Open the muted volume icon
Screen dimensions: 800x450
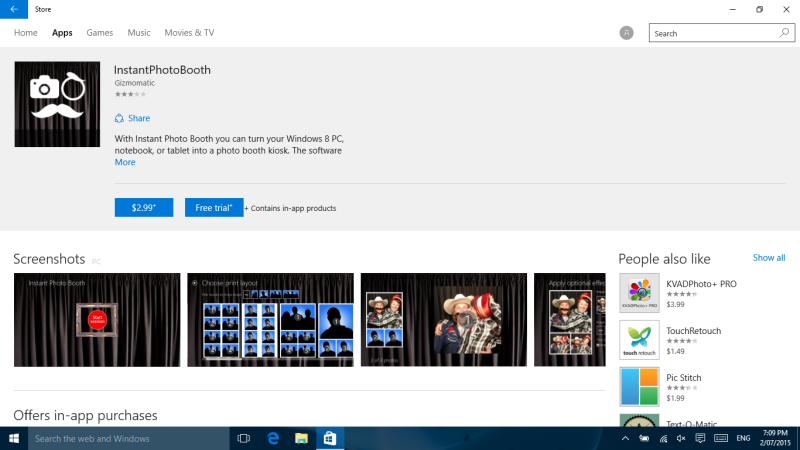pos(681,438)
